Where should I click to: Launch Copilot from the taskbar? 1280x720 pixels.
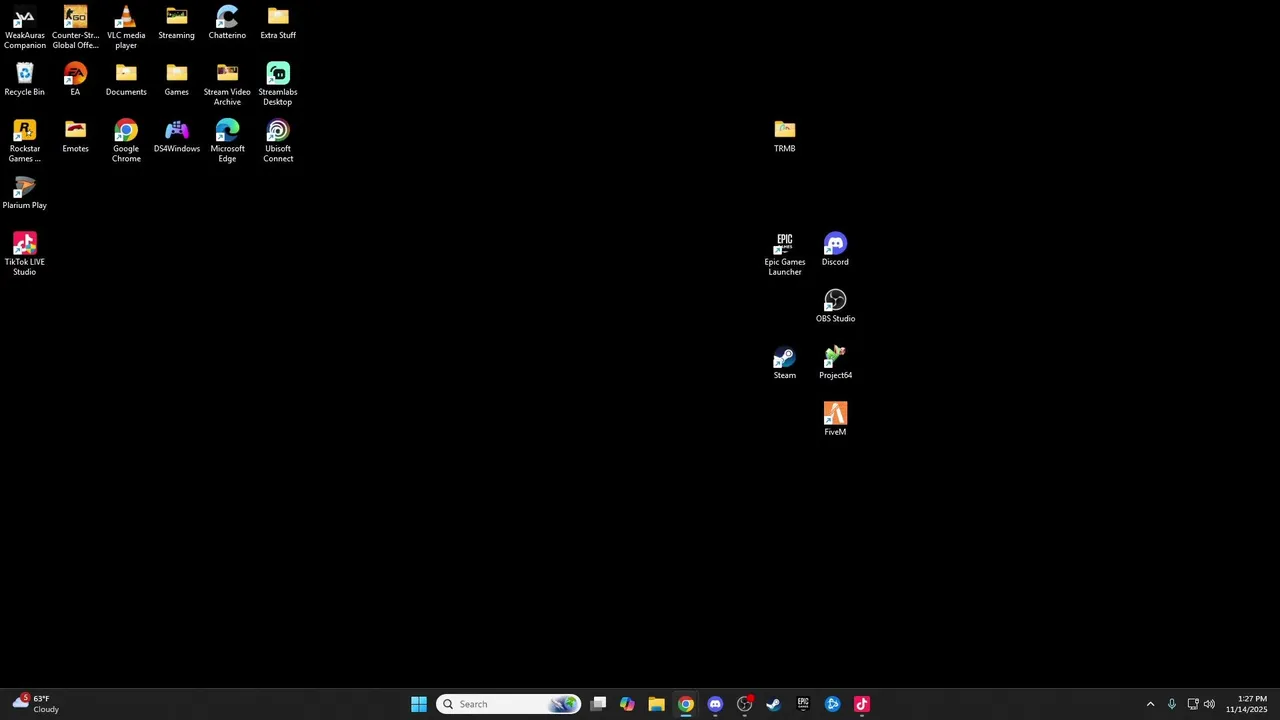[x=627, y=704]
